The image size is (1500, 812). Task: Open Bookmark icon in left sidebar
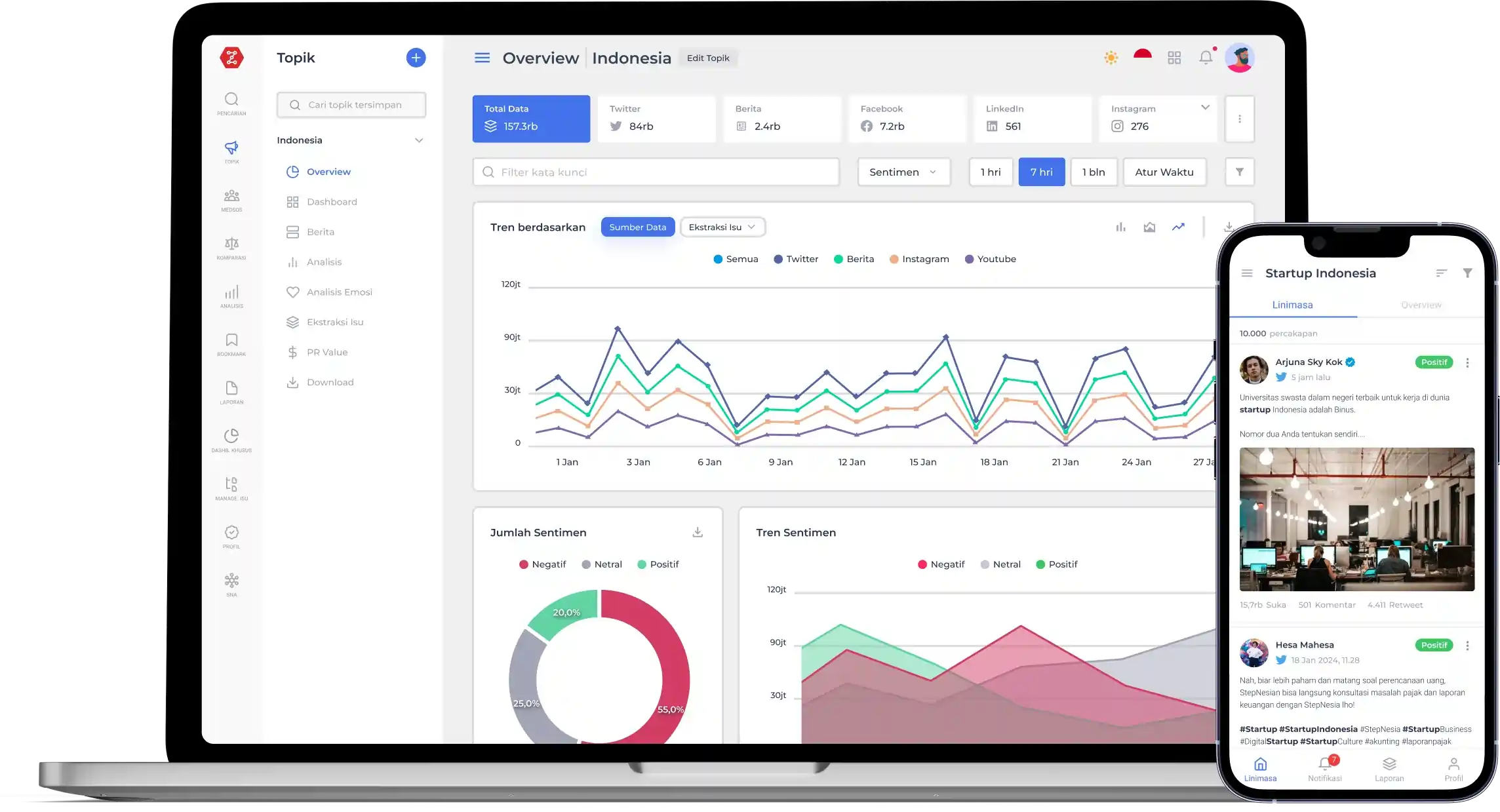pos(231,341)
